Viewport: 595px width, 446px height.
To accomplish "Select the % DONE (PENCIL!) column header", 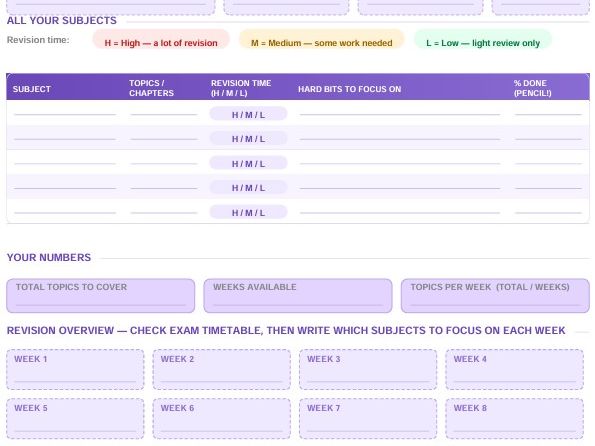I will click(x=532, y=88).
